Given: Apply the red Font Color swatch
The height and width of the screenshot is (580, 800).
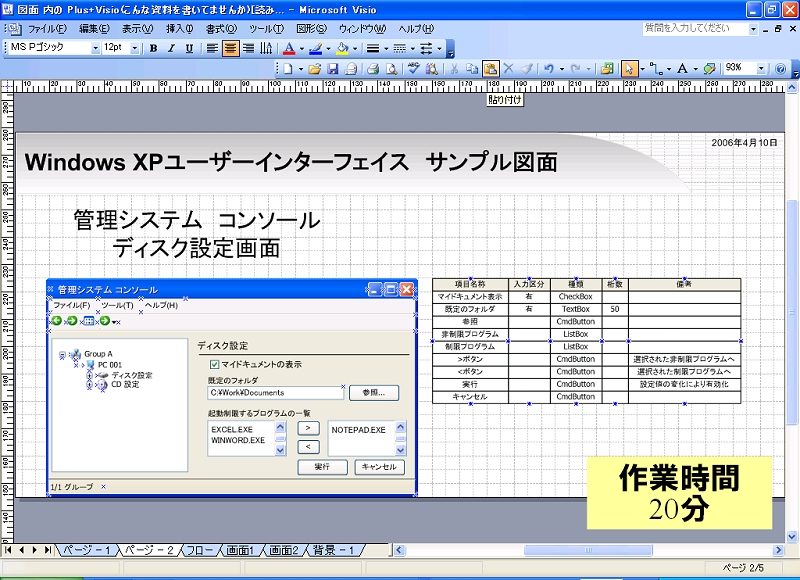Looking at the screenshot, I should coord(289,48).
